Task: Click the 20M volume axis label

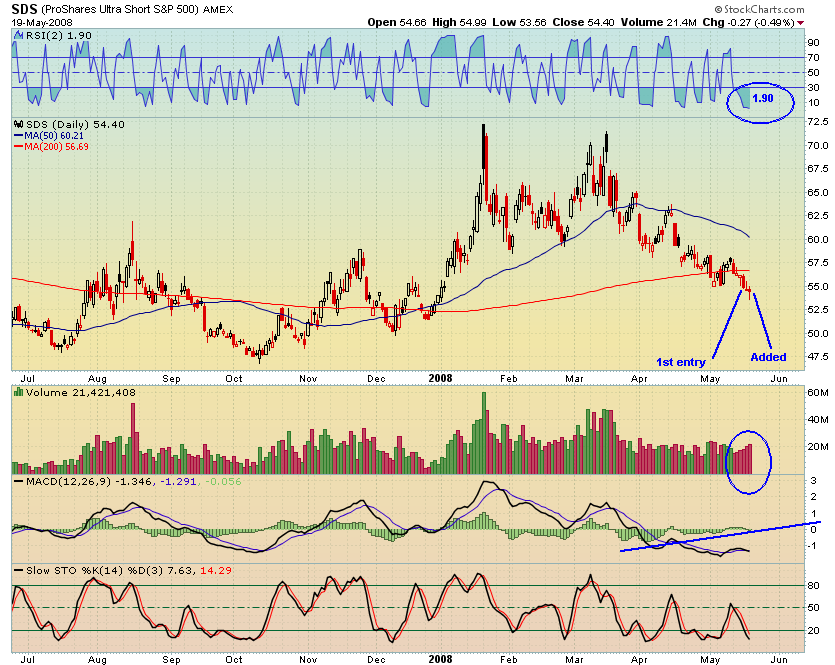Action: pos(818,446)
